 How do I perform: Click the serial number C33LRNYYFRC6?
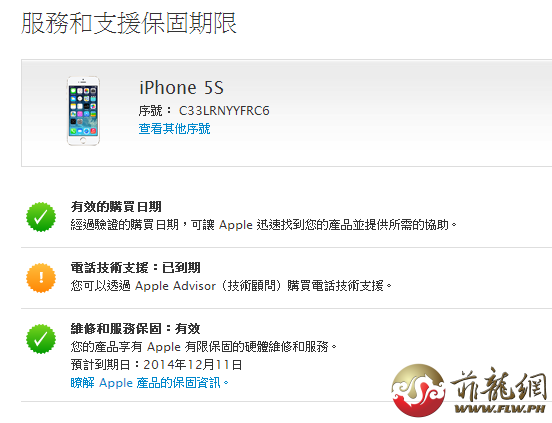[x=224, y=111]
